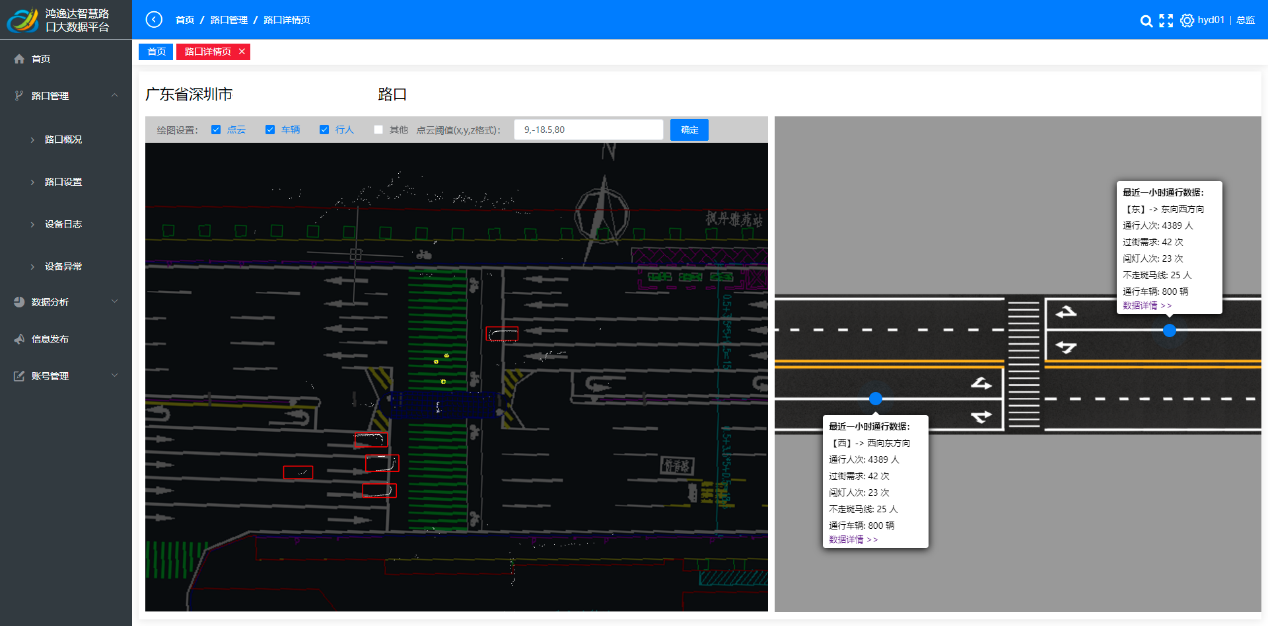Close the 路口详情页 tab
Image resolution: width=1268 pixels, height=626 pixels.
coord(242,51)
